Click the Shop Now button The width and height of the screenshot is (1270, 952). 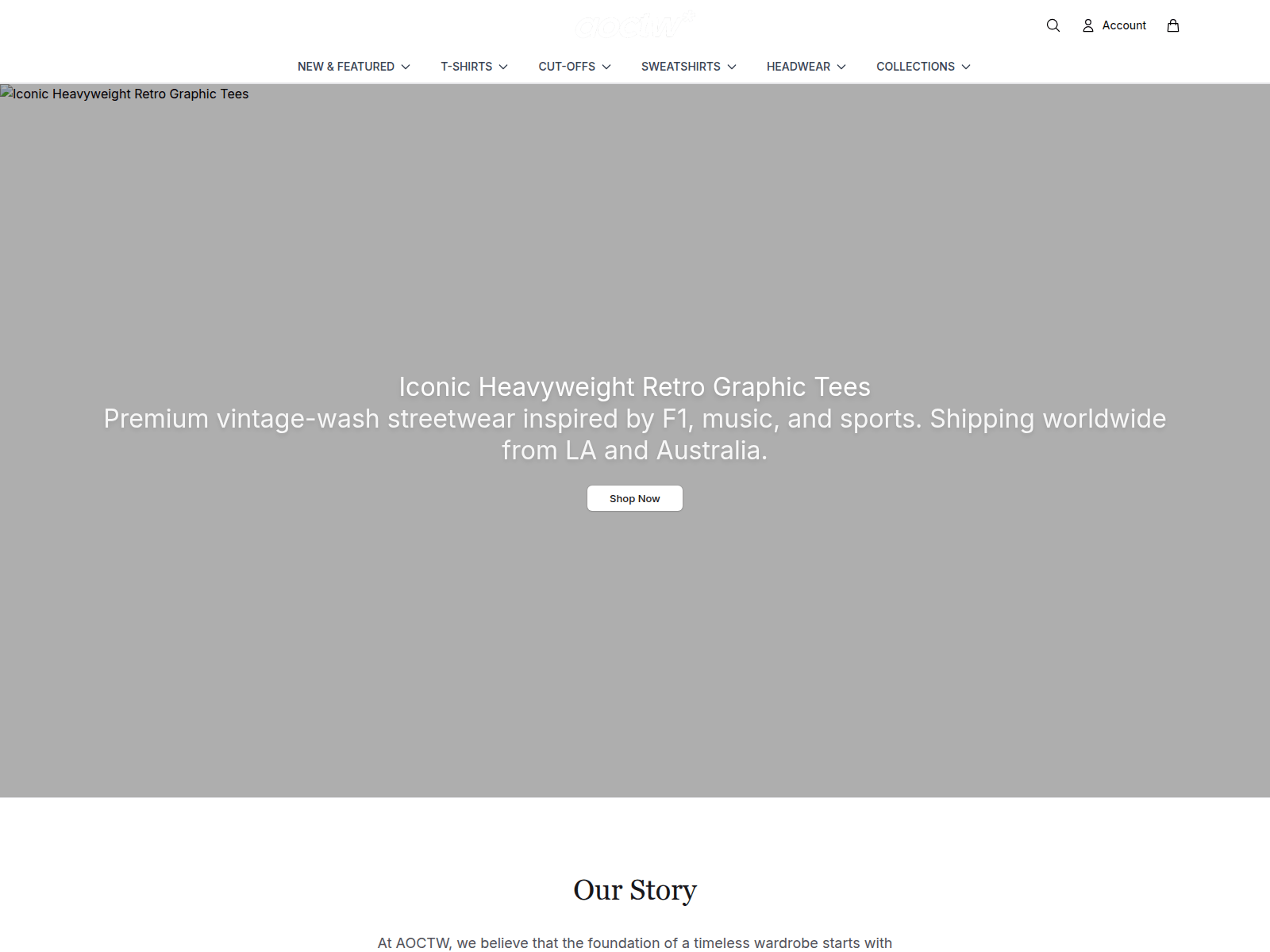click(635, 498)
